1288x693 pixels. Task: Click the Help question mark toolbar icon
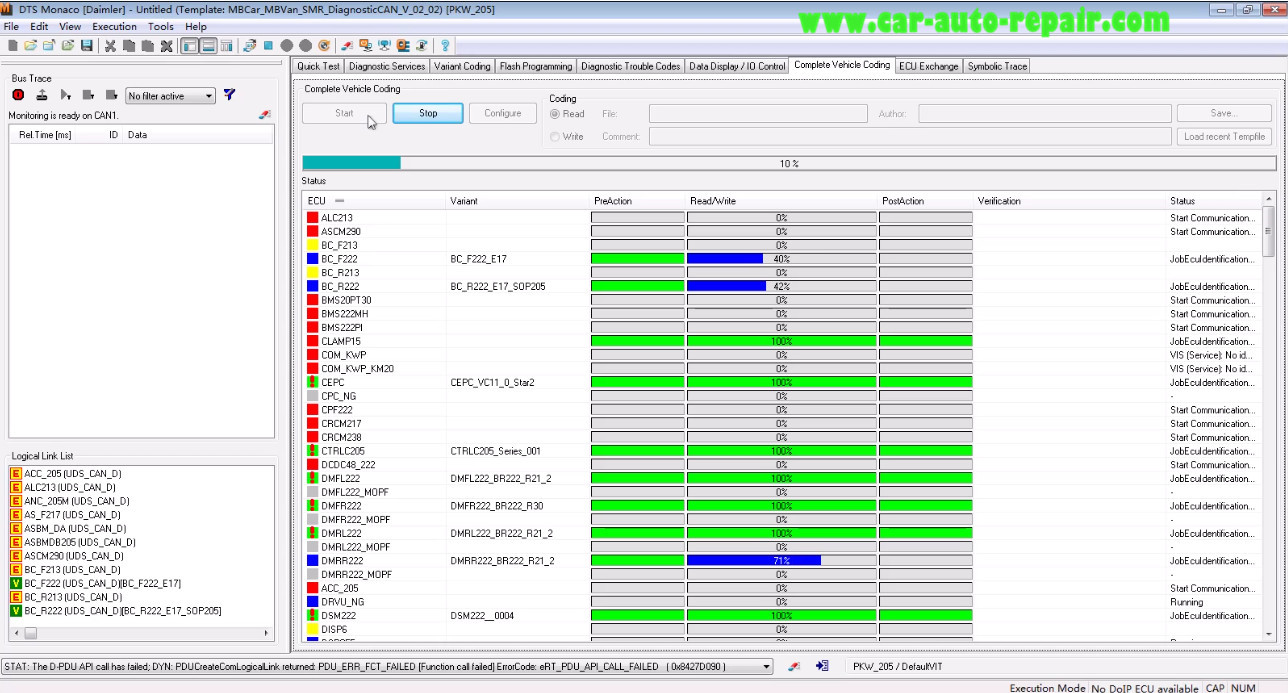445,46
